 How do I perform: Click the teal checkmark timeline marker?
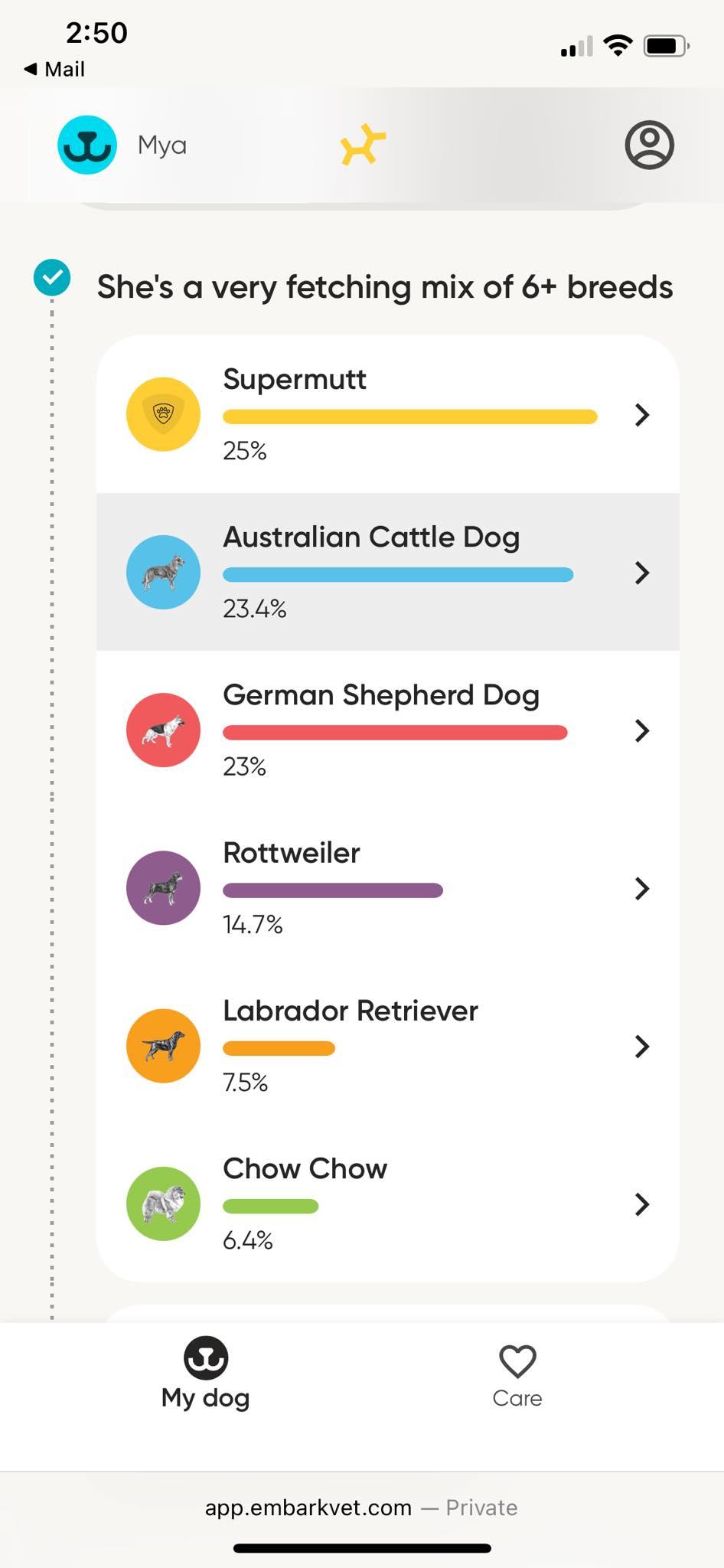point(52,278)
